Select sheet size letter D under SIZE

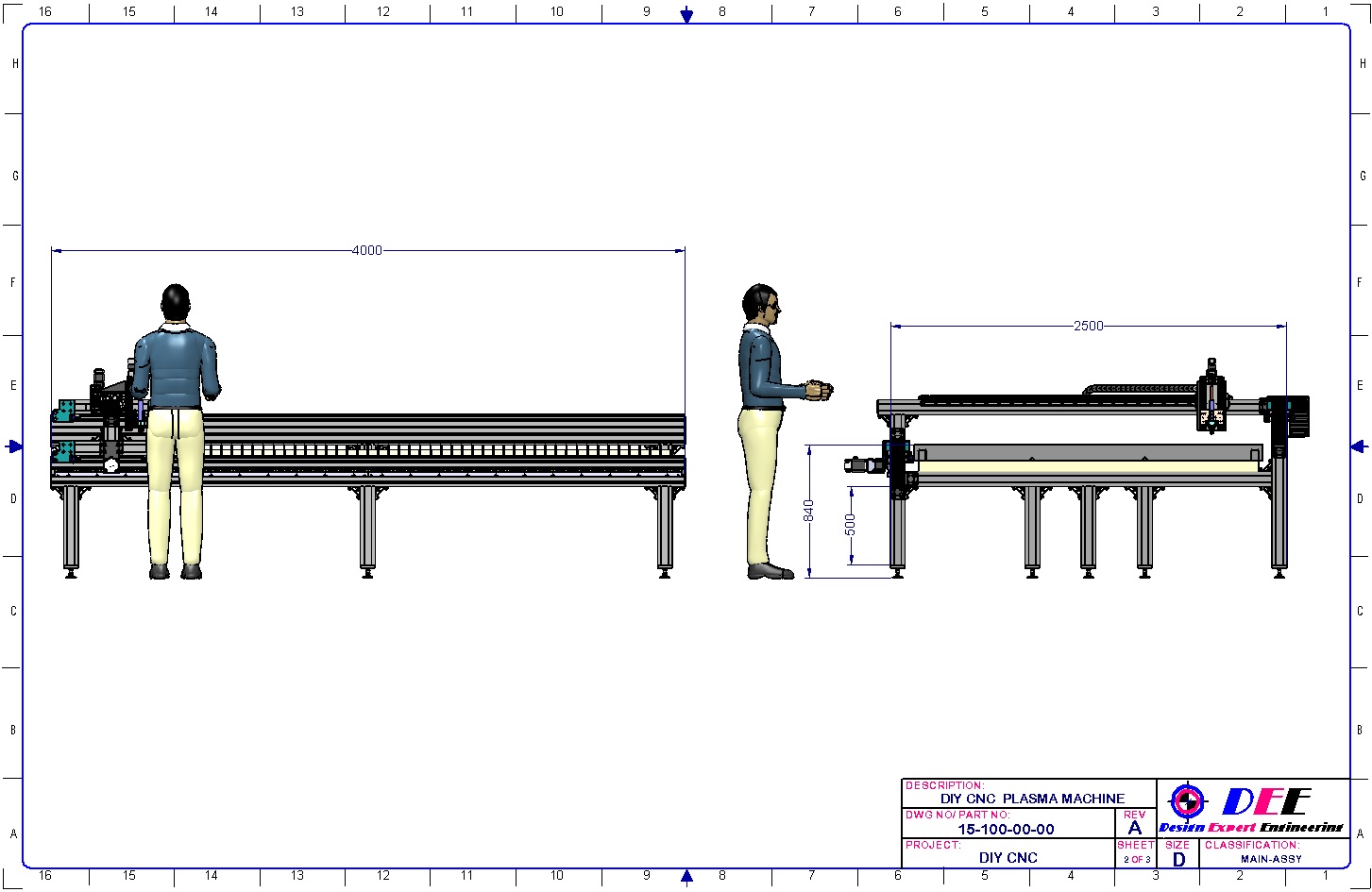(x=1178, y=860)
